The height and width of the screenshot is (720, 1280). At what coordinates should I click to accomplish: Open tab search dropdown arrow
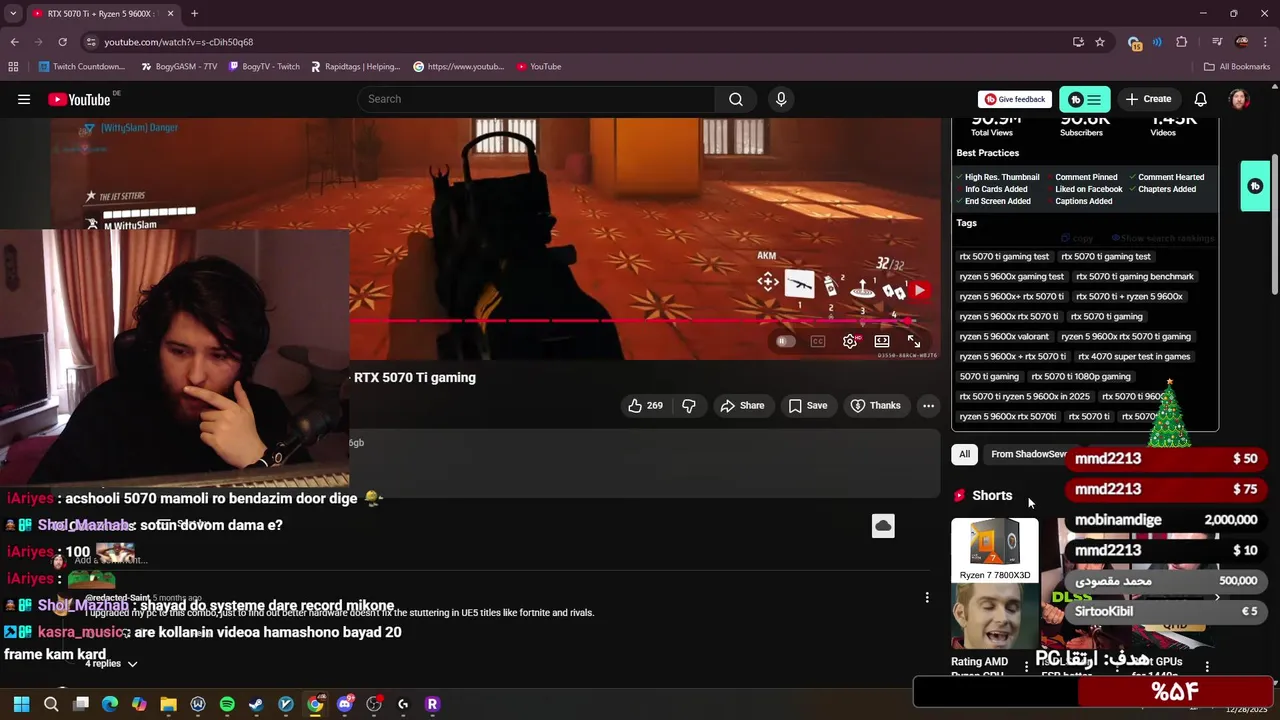click(x=13, y=14)
